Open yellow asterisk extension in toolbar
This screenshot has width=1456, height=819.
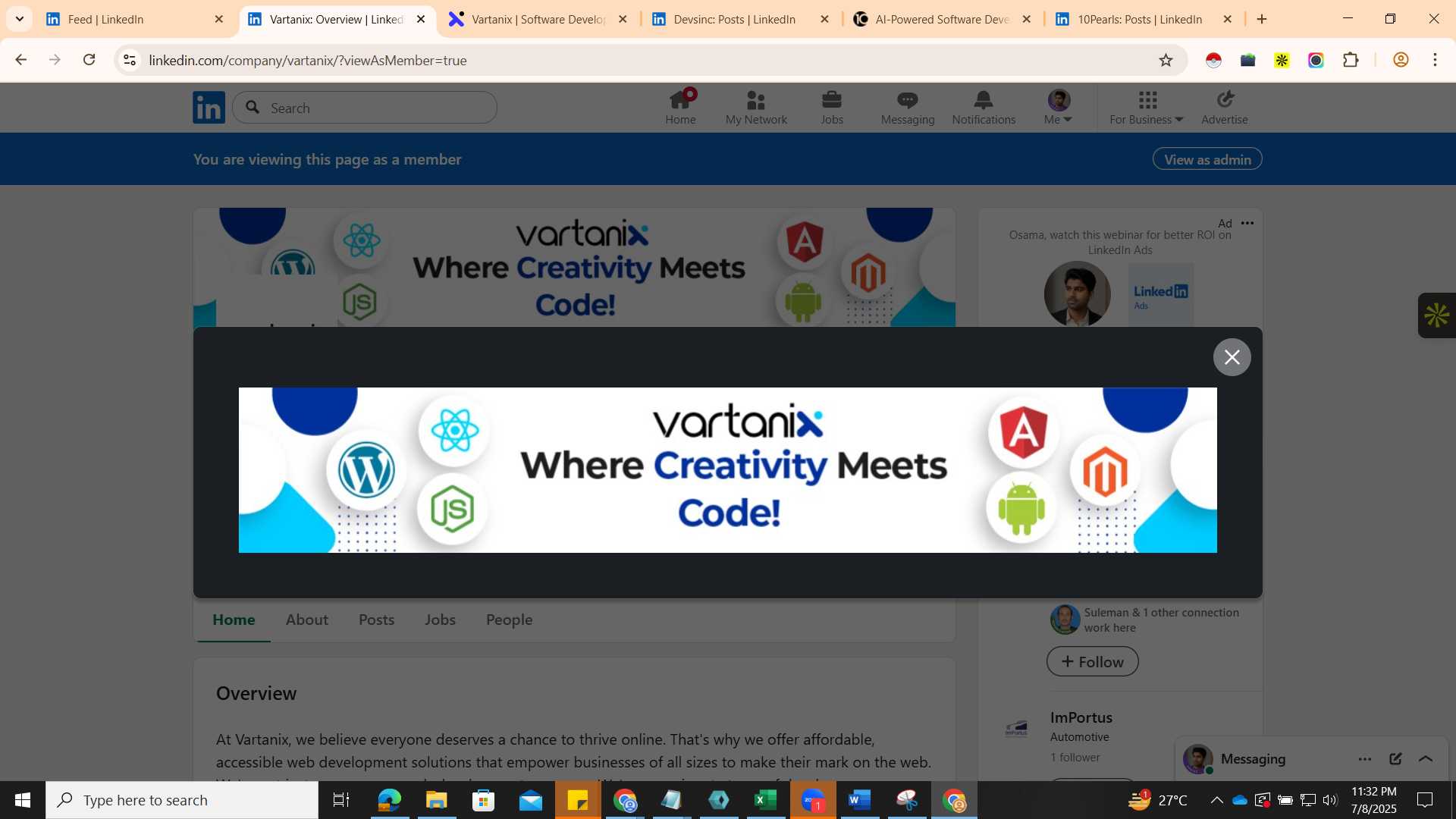1282,60
